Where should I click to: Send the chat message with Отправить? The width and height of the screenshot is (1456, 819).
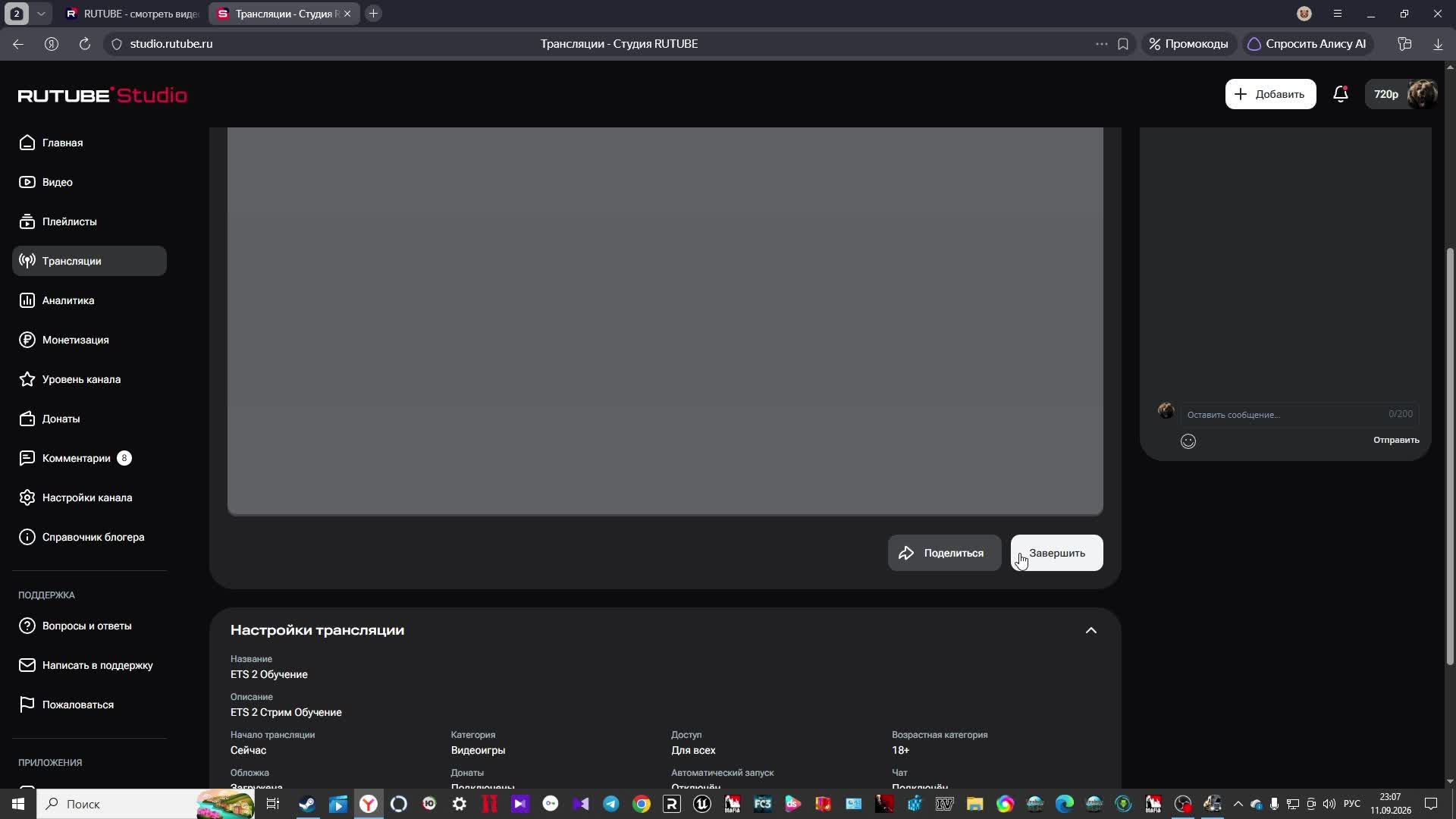pyautogui.click(x=1396, y=440)
